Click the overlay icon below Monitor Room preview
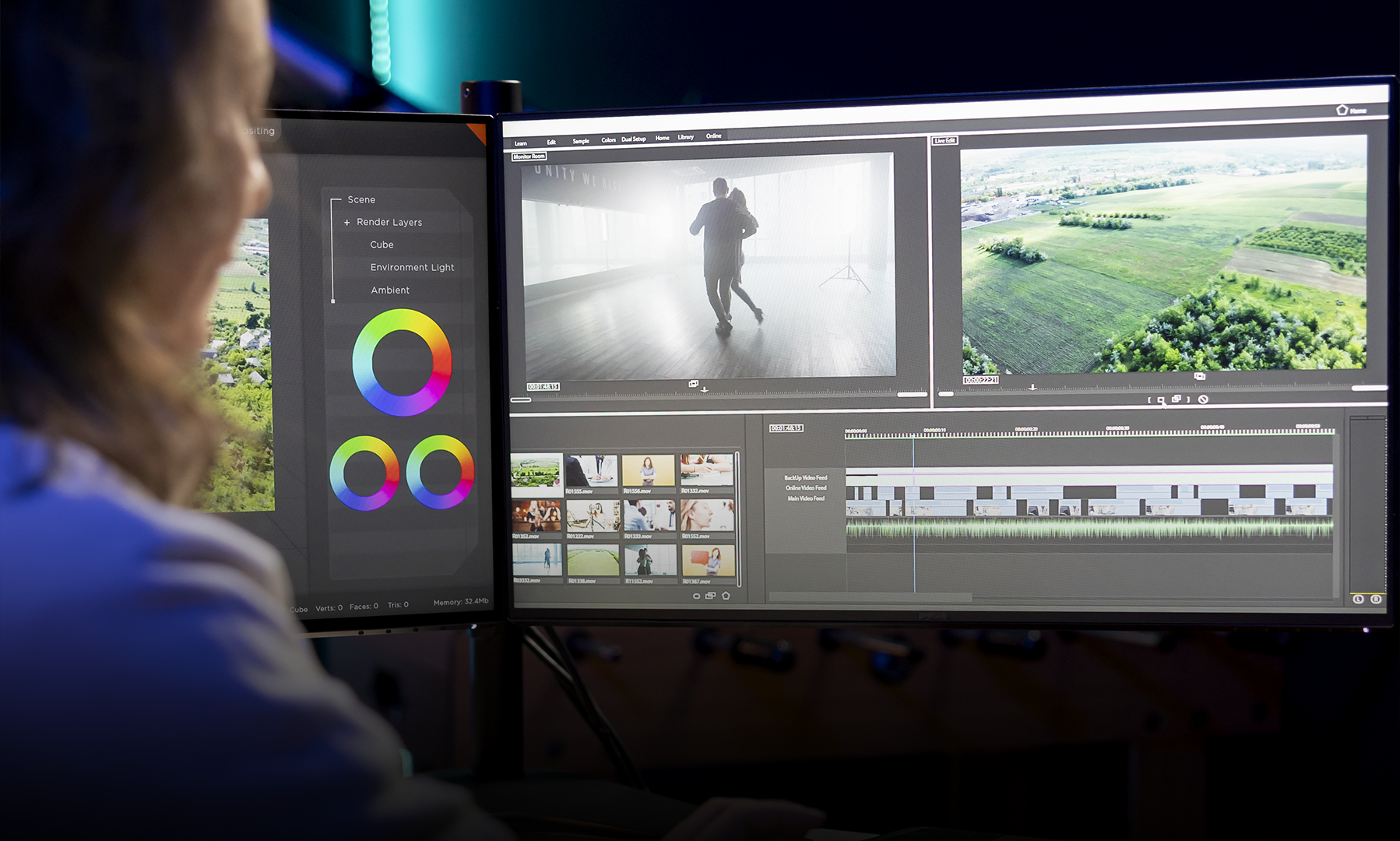Image resolution: width=1400 pixels, height=841 pixels. click(693, 383)
